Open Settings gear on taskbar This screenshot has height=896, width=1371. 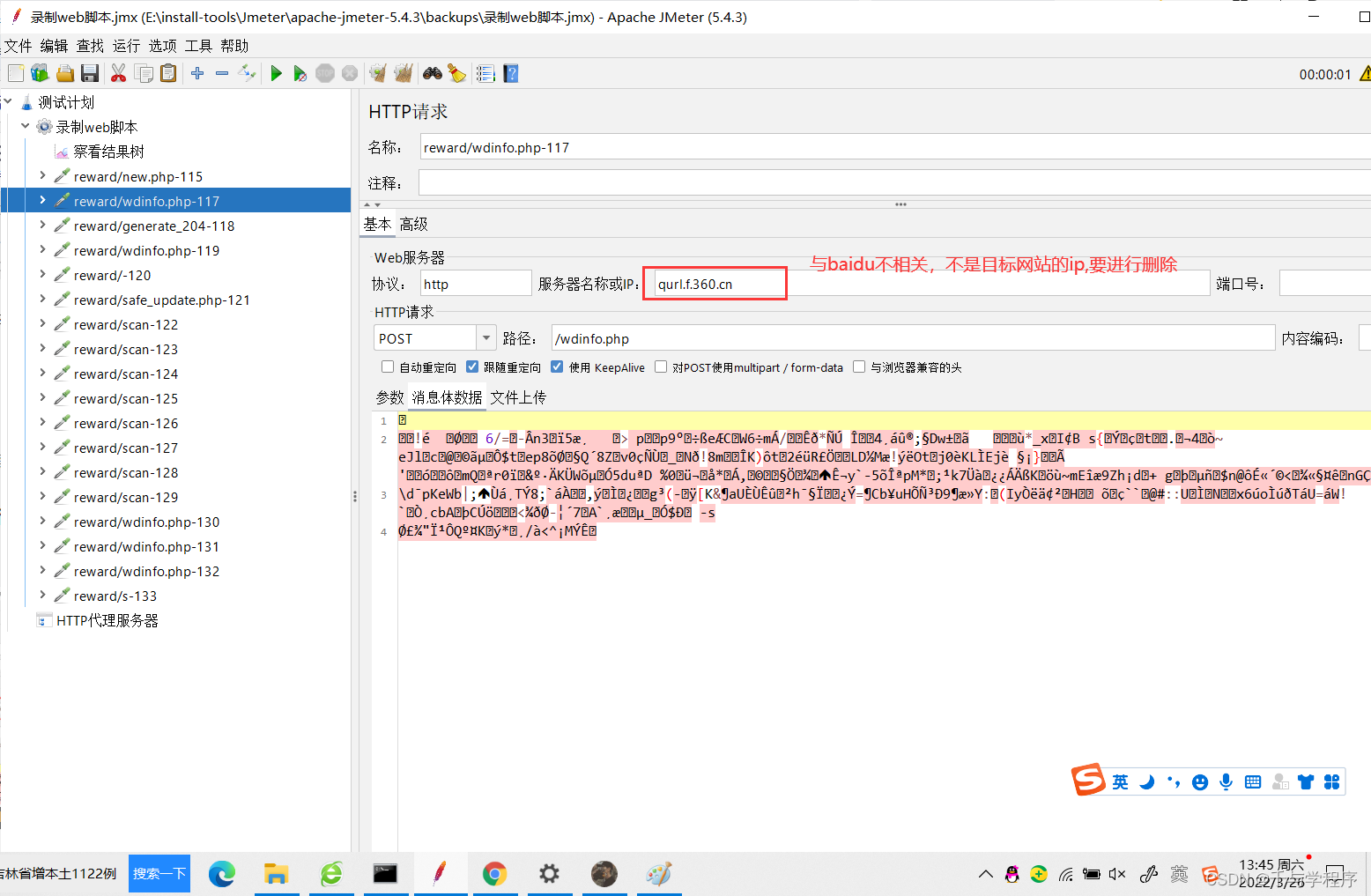549,873
